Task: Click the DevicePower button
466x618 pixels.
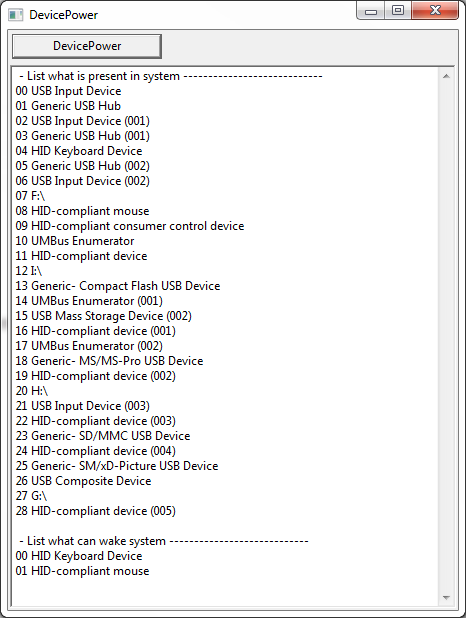Action: click(x=87, y=46)
